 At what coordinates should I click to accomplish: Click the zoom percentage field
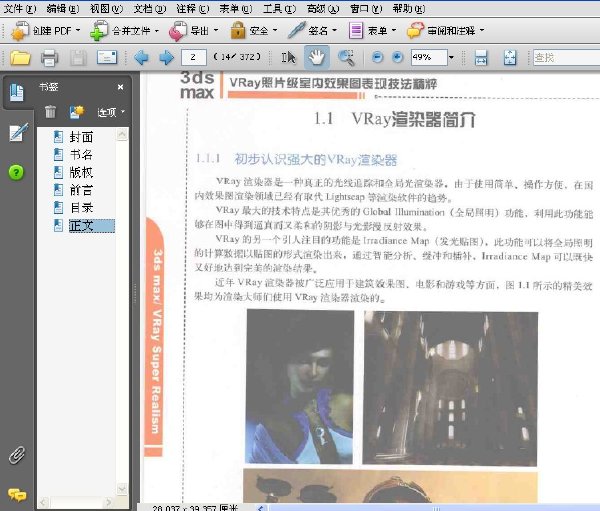point(429,57)
